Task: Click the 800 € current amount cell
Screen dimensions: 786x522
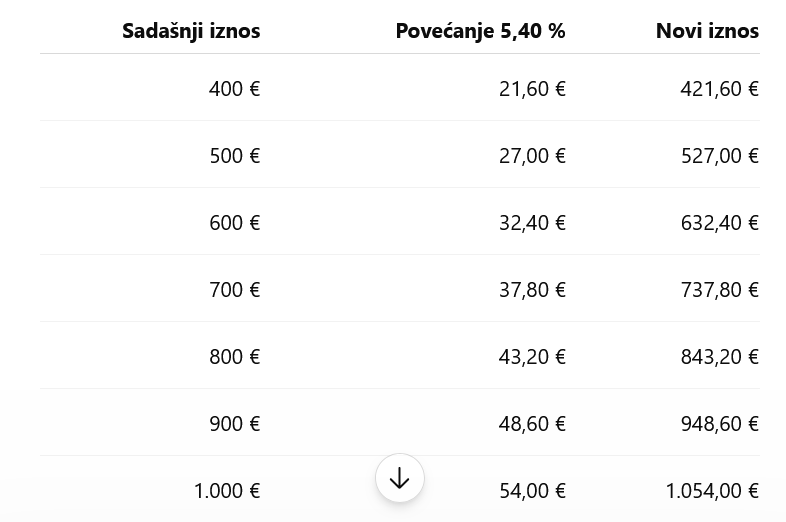Action: click(x=235, y=357)
